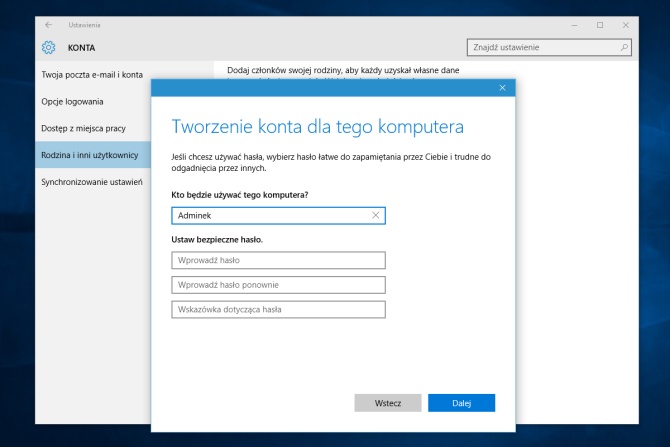Select Opcje logowania in sidebar
This screenshot has width=670, height=447.
(x=72, y=101)
